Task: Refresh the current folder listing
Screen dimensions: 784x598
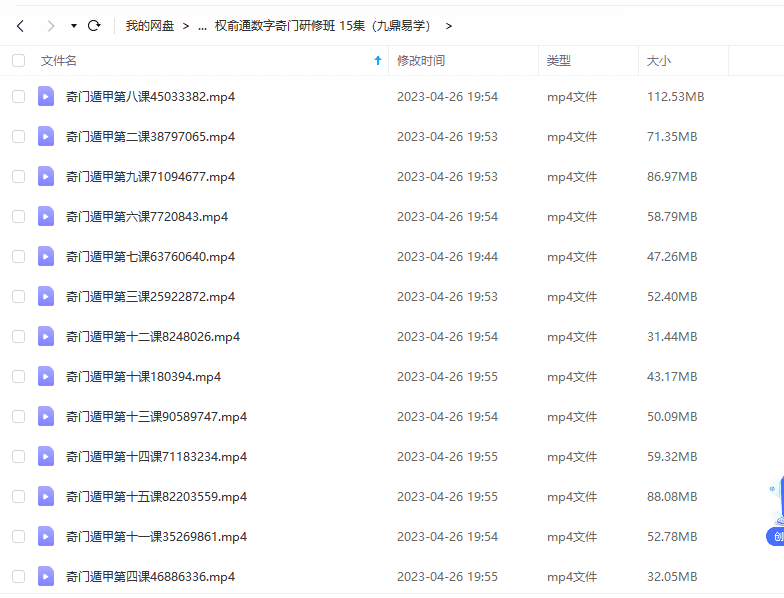Action: coord(94,25)
